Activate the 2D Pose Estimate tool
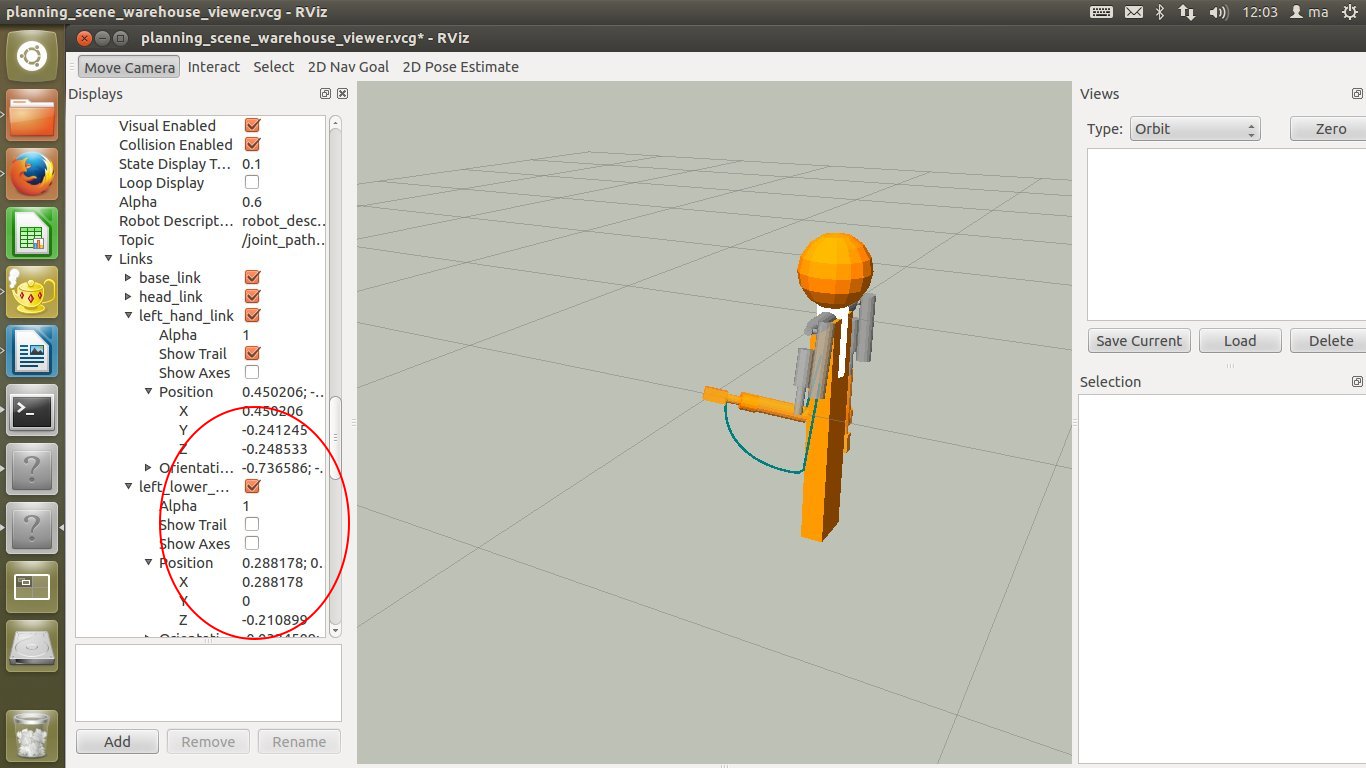 [460, 67]
